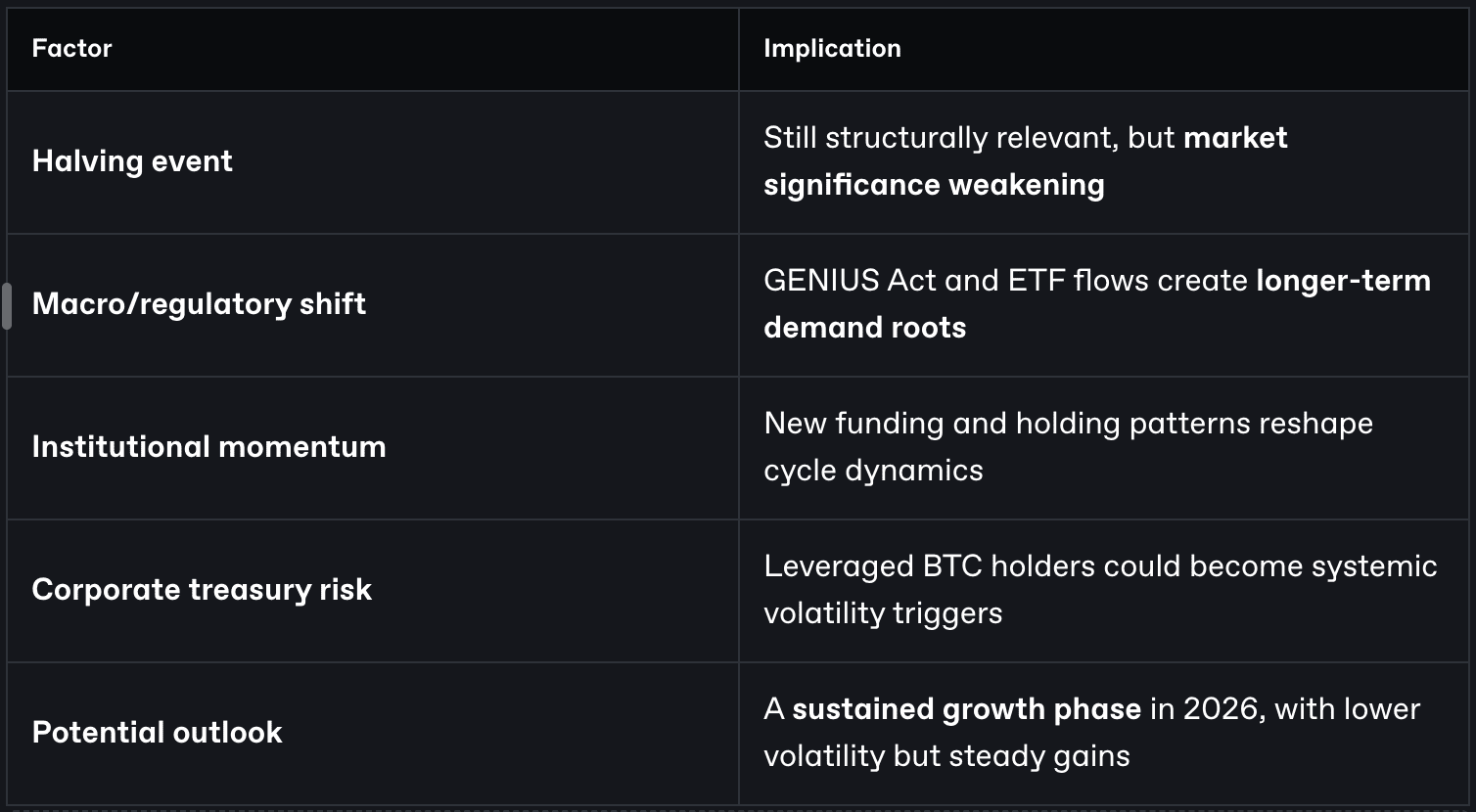Click the text 'in 2026, with lower'
The width and height of the screenshot is (1476, 812).
tap(1284, 709)
